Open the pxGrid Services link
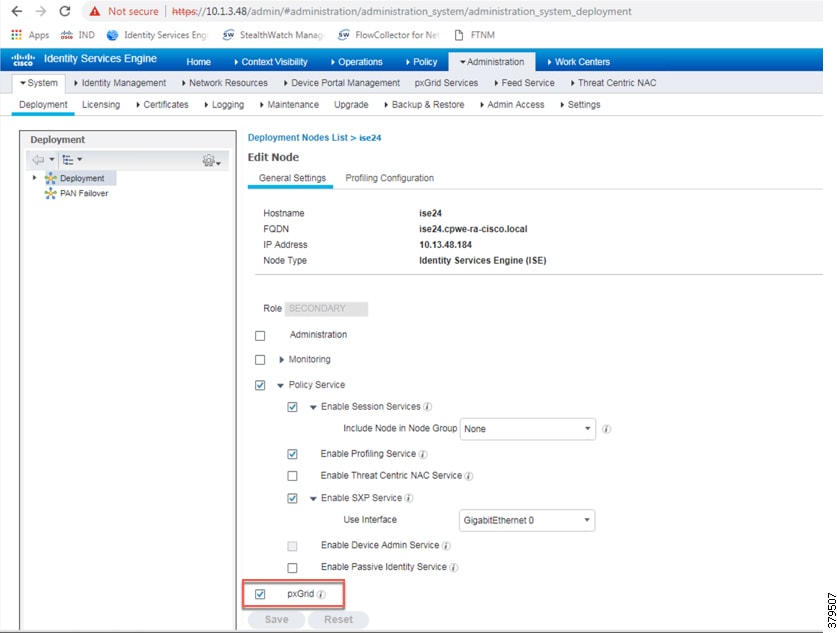Image resolution: width=837 pixels, height=633 pixels. point(446,83)
